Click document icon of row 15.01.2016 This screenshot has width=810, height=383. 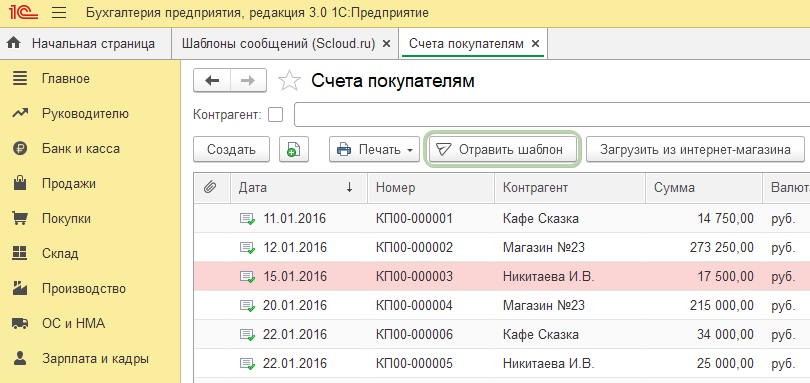point(247,277)
